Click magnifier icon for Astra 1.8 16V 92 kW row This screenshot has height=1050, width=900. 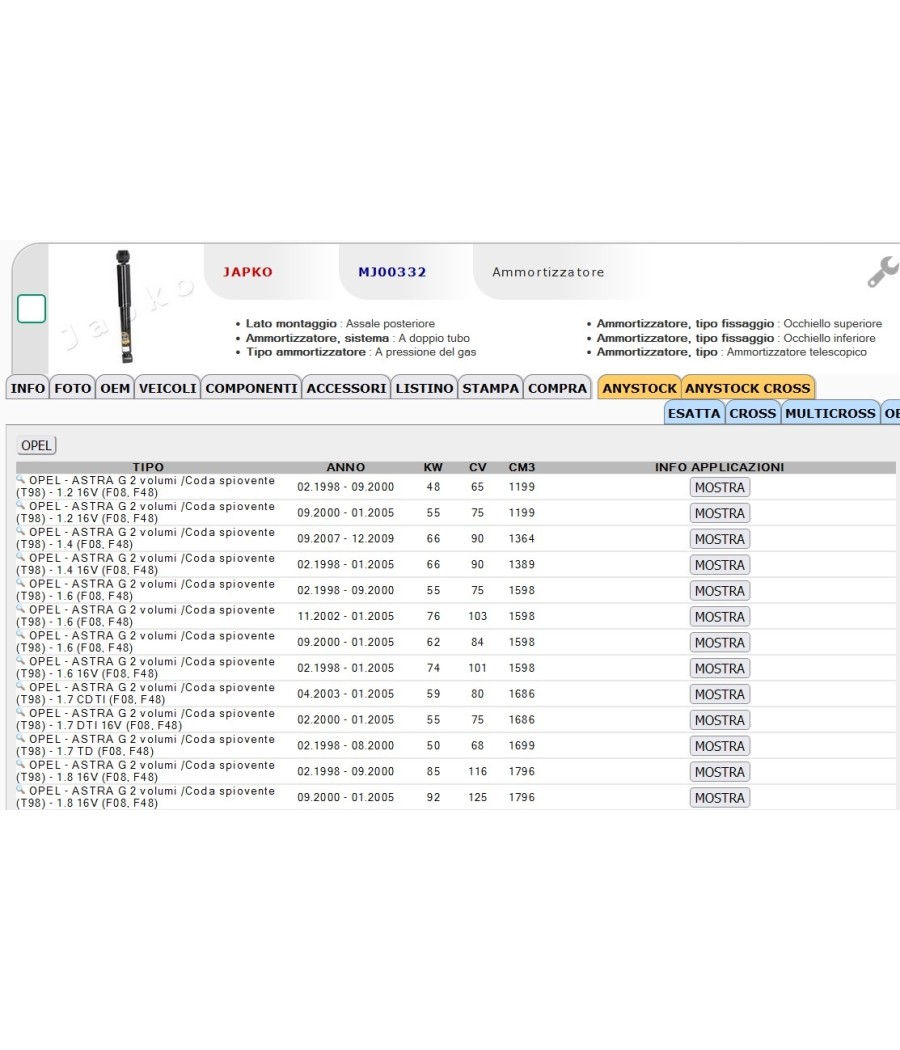[21, 790]
